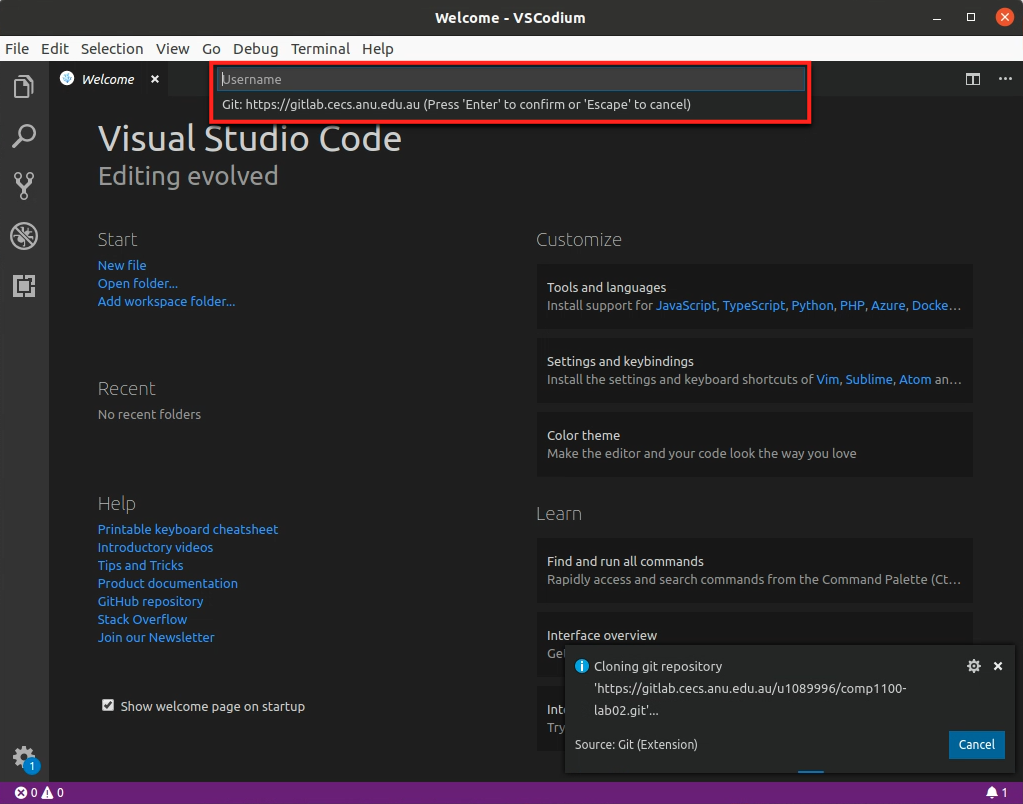The height and width of the screenshot is (804, 1023).
Task: Dismiss the Cloning git repository notification
Action: coord(998,666)
